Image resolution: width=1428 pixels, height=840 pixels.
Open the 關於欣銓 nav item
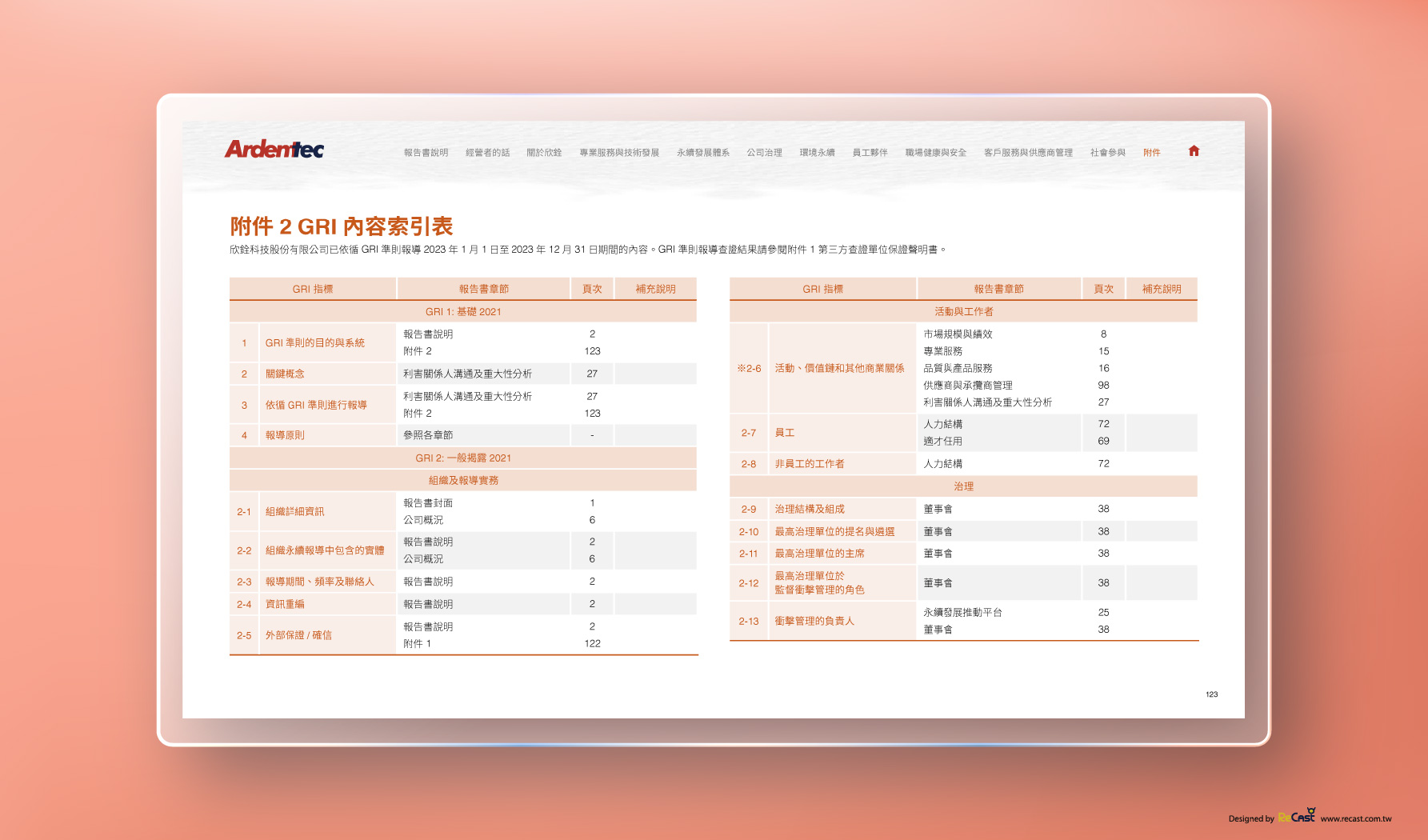coord(544,153)
